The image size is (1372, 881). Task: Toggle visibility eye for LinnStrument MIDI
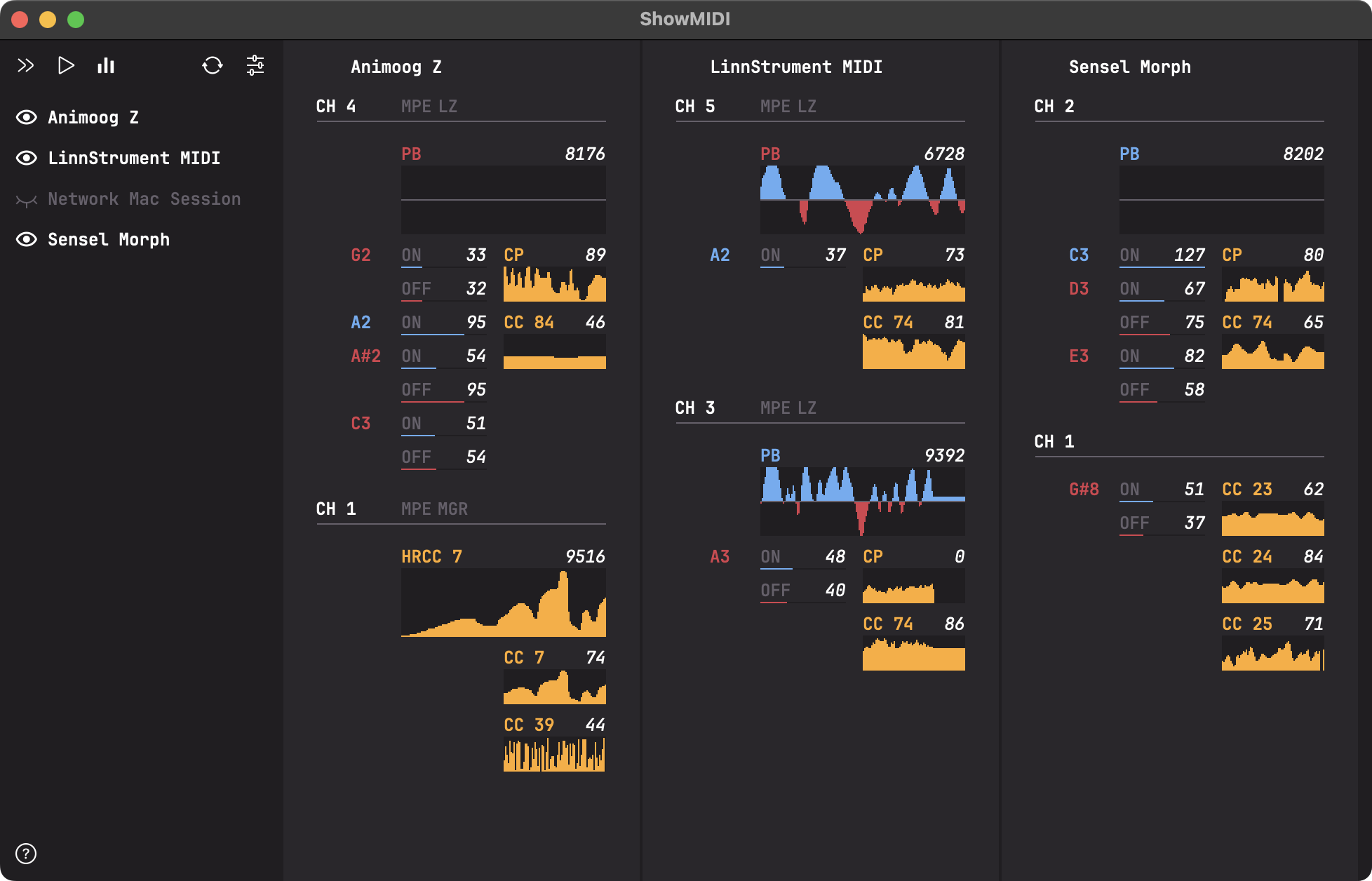click(x=27, y=158)
